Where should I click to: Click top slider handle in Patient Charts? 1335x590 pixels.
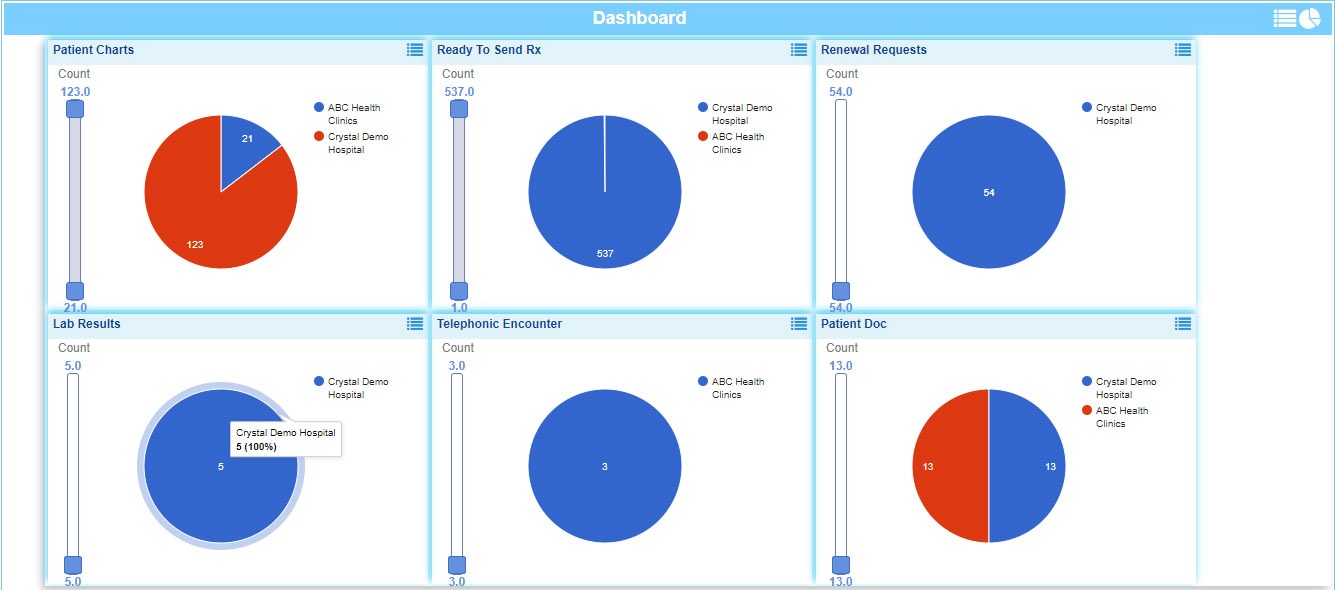[x=75, y=109]
